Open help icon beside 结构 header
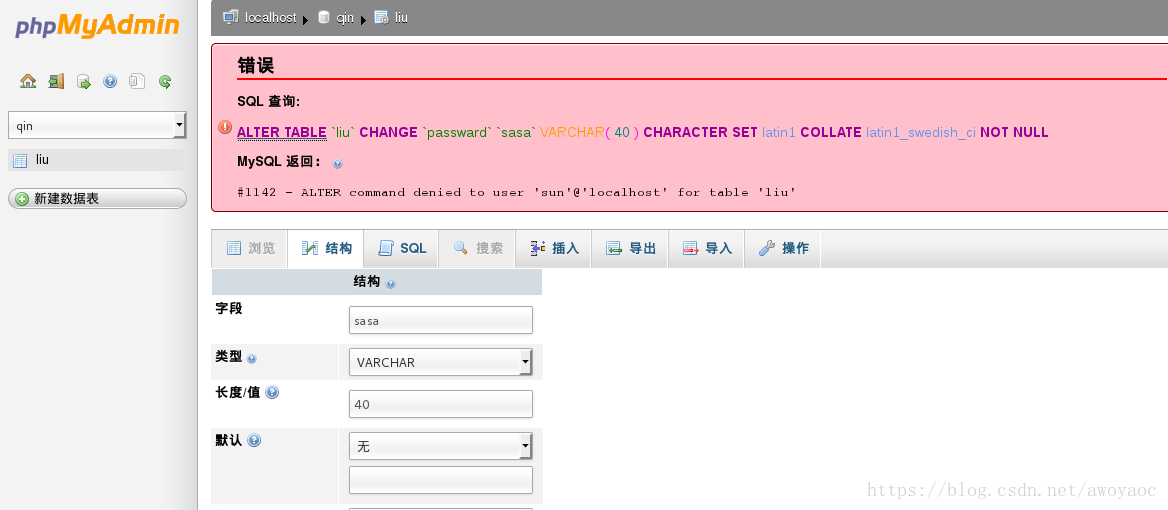 coord(391,284)
